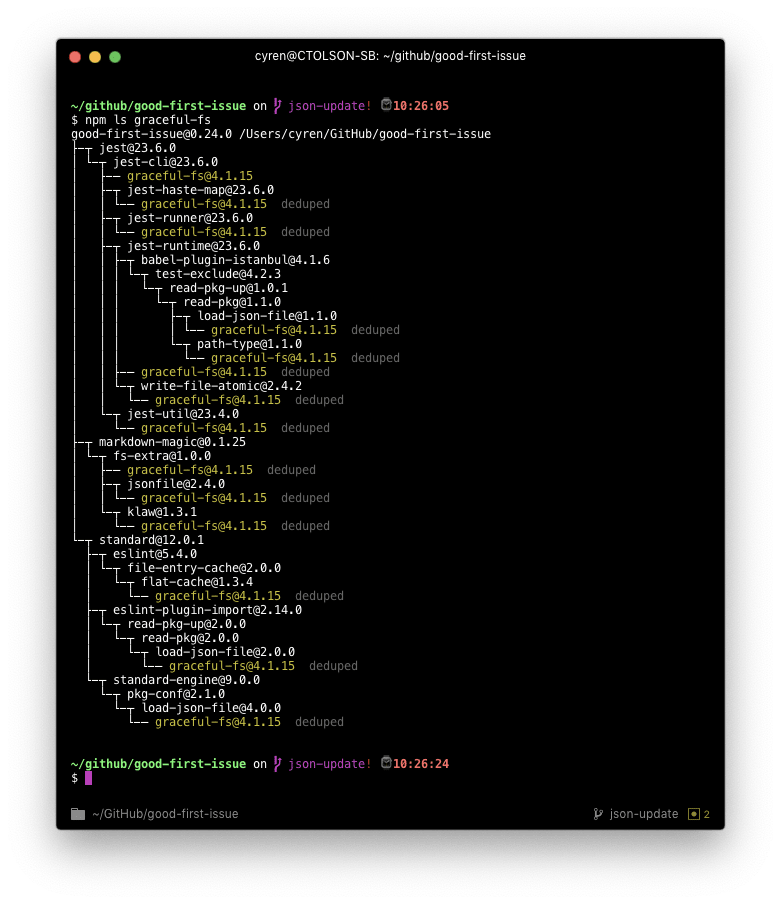Select the jest-haste-map@23.6.0 row
The image size is (781, 904).
[x=201, y=190]
